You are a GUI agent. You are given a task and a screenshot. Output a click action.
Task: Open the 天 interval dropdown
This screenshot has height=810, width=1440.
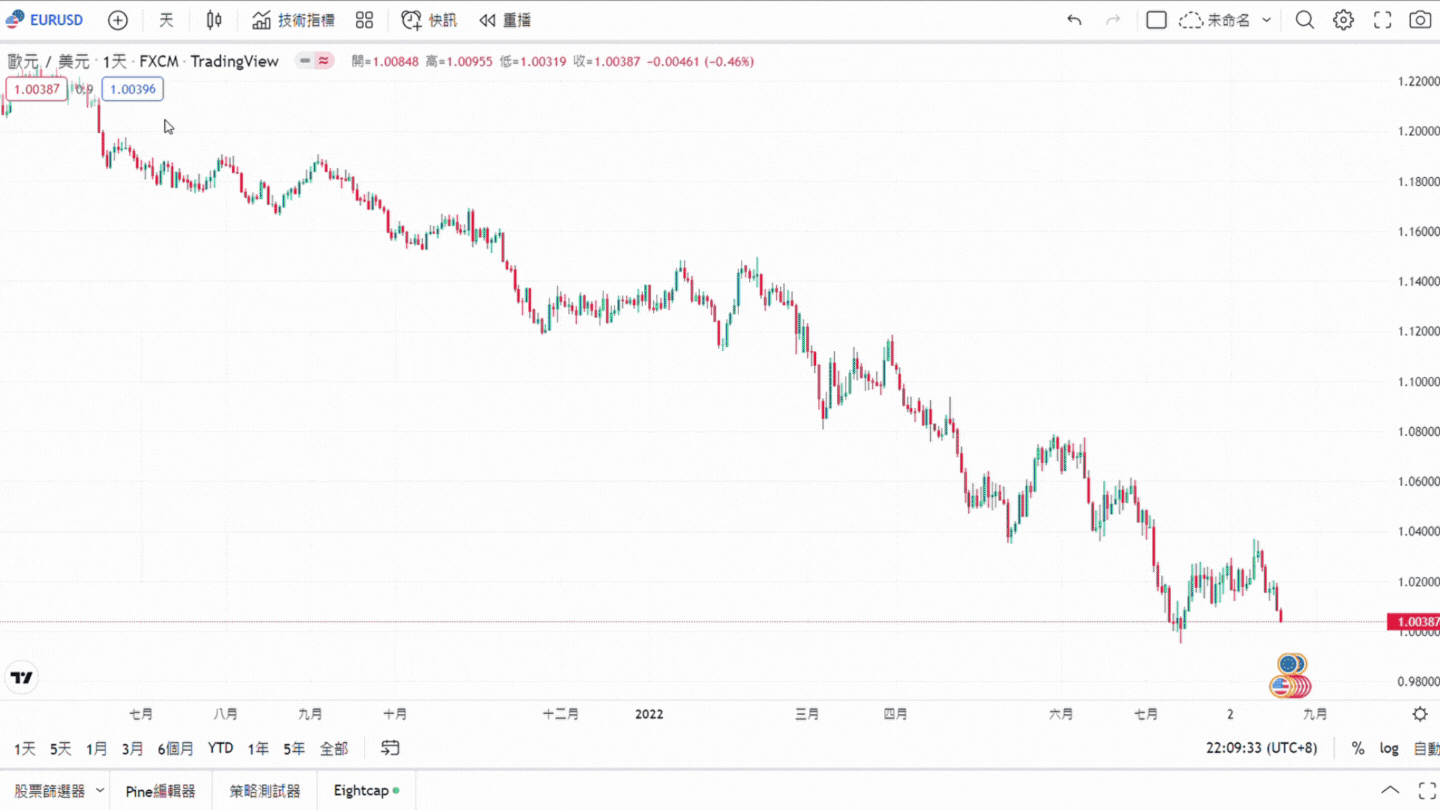(166, 19)
